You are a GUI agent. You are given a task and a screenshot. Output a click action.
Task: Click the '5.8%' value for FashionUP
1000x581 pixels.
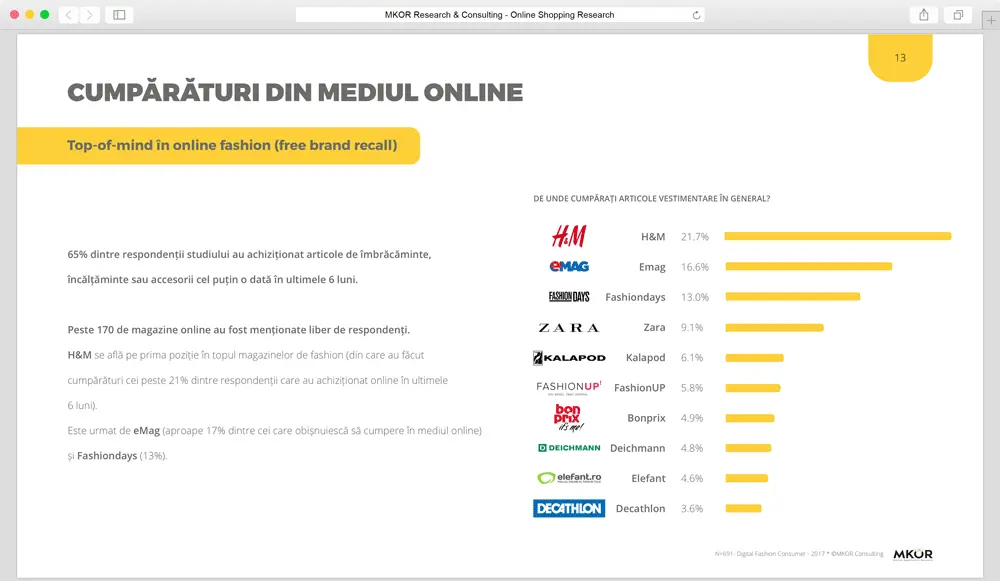691,388
